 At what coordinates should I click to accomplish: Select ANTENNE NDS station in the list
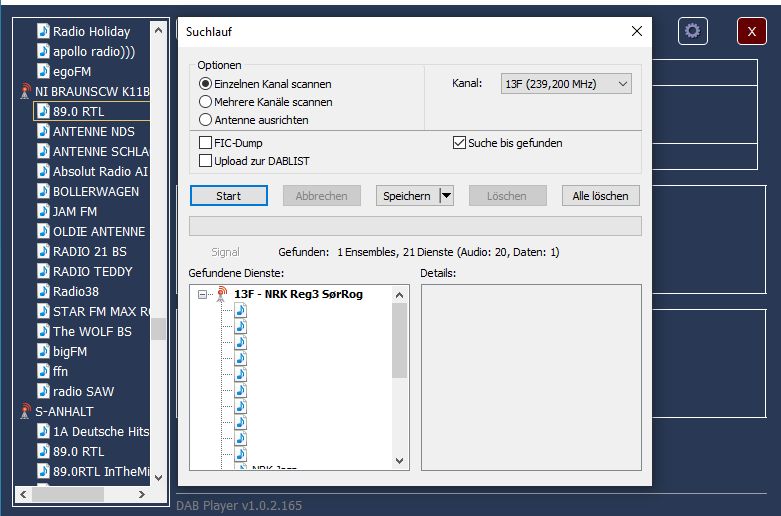(x=93, y=131)
